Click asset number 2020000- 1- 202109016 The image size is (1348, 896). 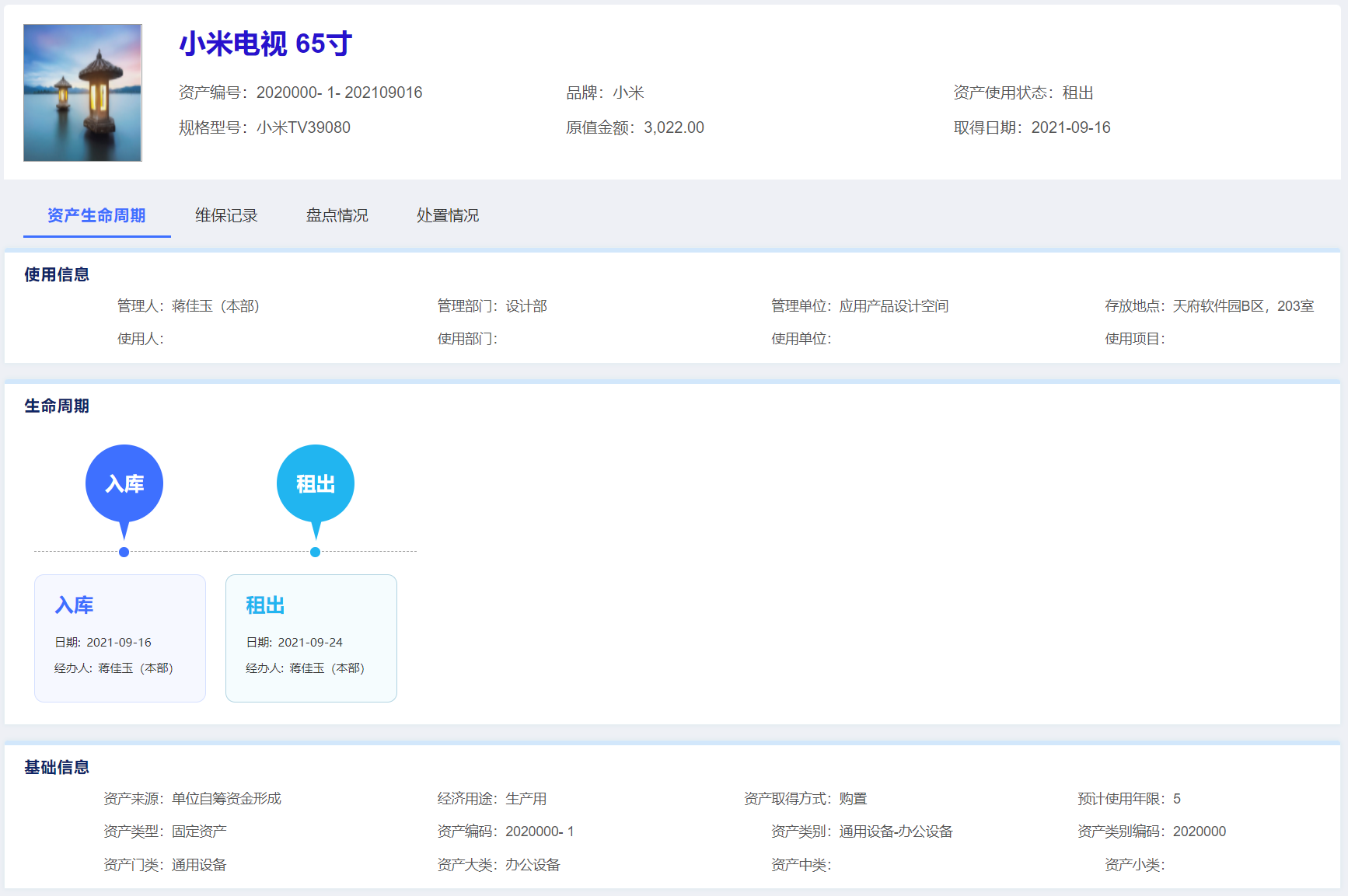click(339, 92)
